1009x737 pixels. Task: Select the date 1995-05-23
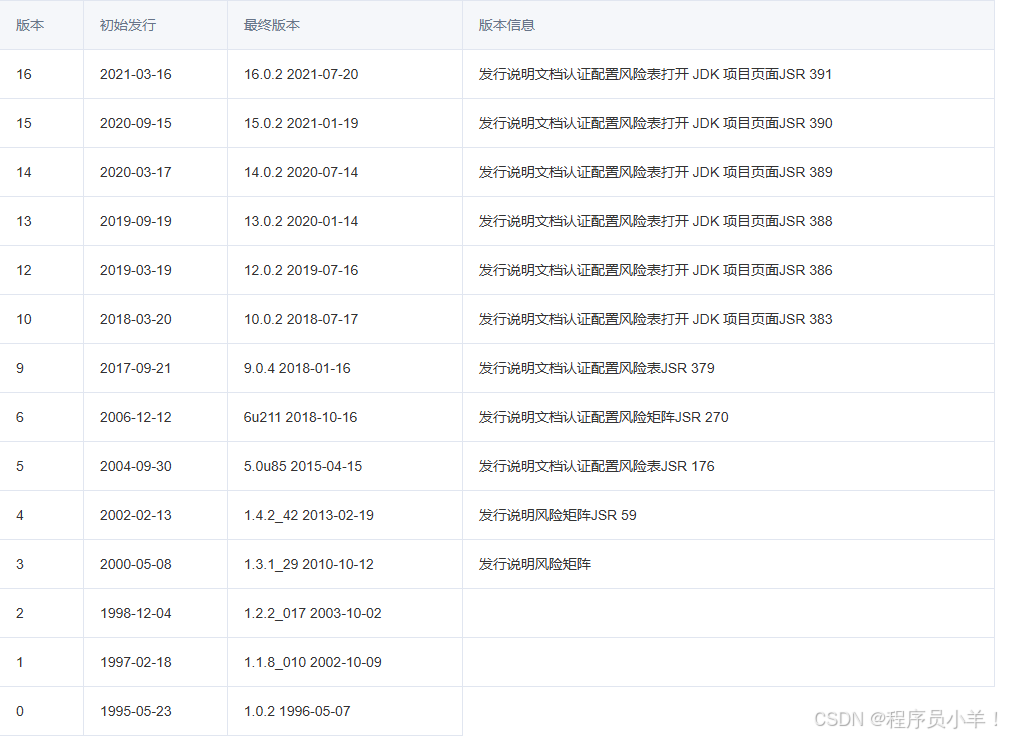(x=136, y=710)
